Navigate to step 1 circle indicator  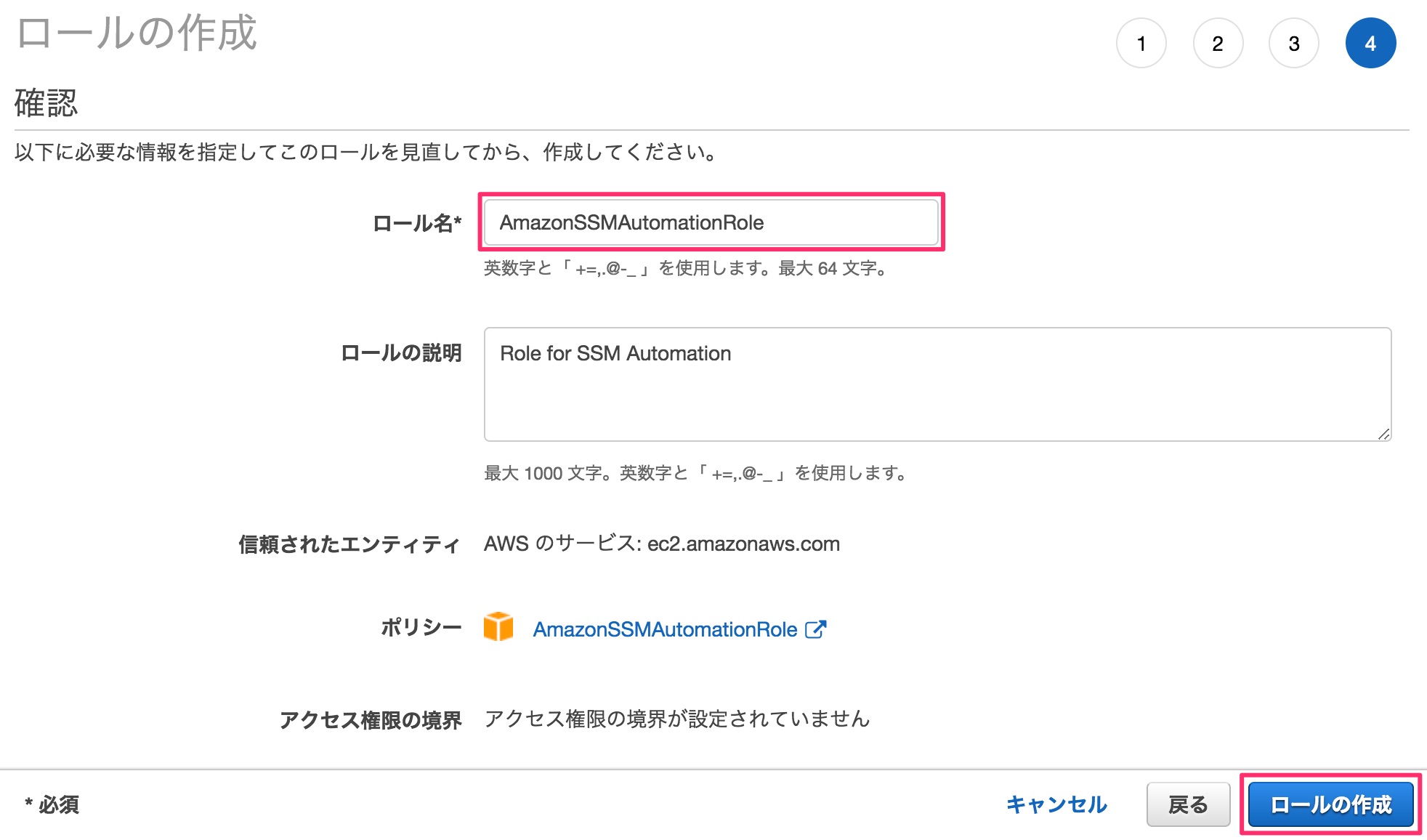point(1141,43)
